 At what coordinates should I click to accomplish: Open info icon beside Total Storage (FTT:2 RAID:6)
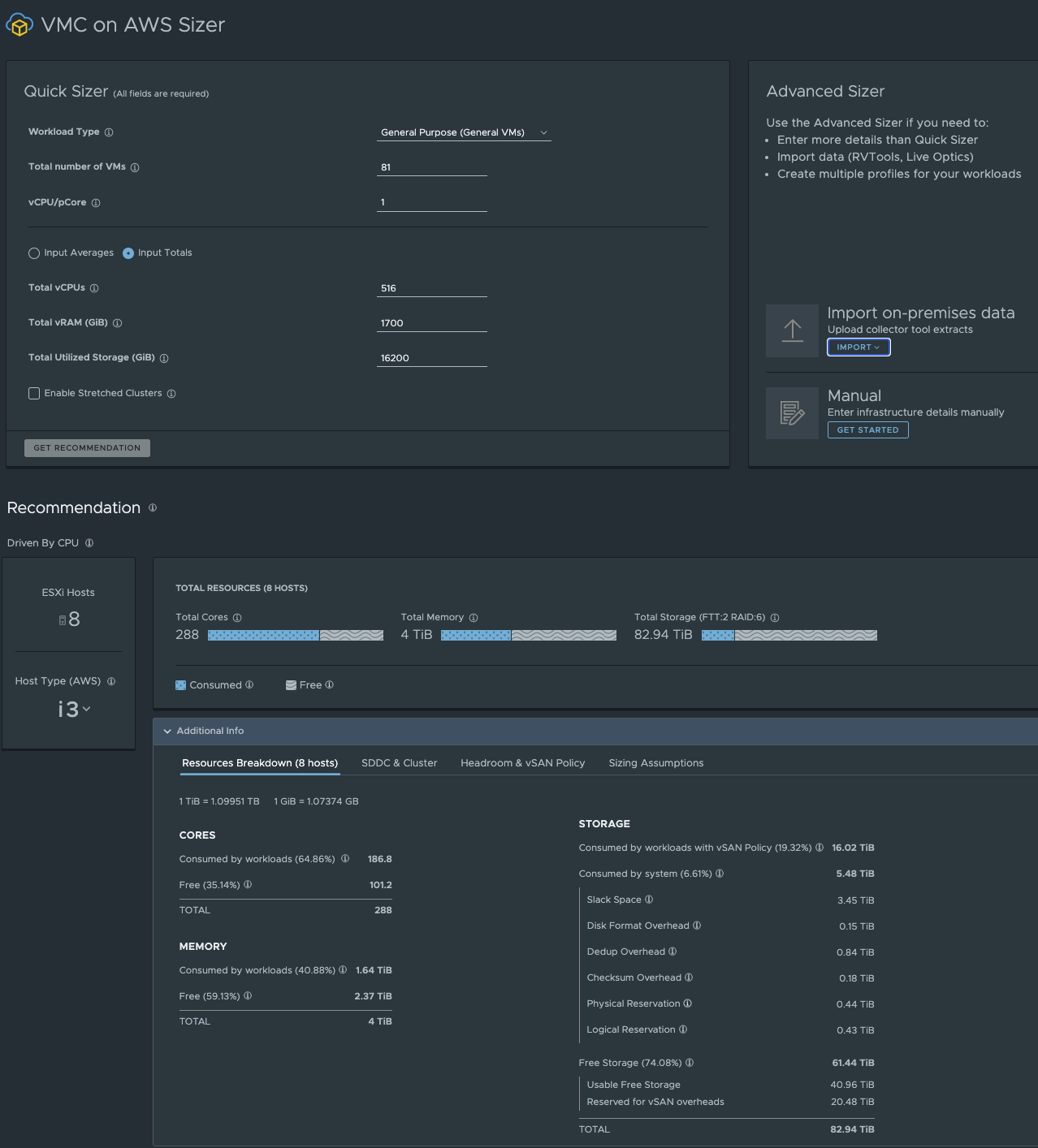click(775, 618)
